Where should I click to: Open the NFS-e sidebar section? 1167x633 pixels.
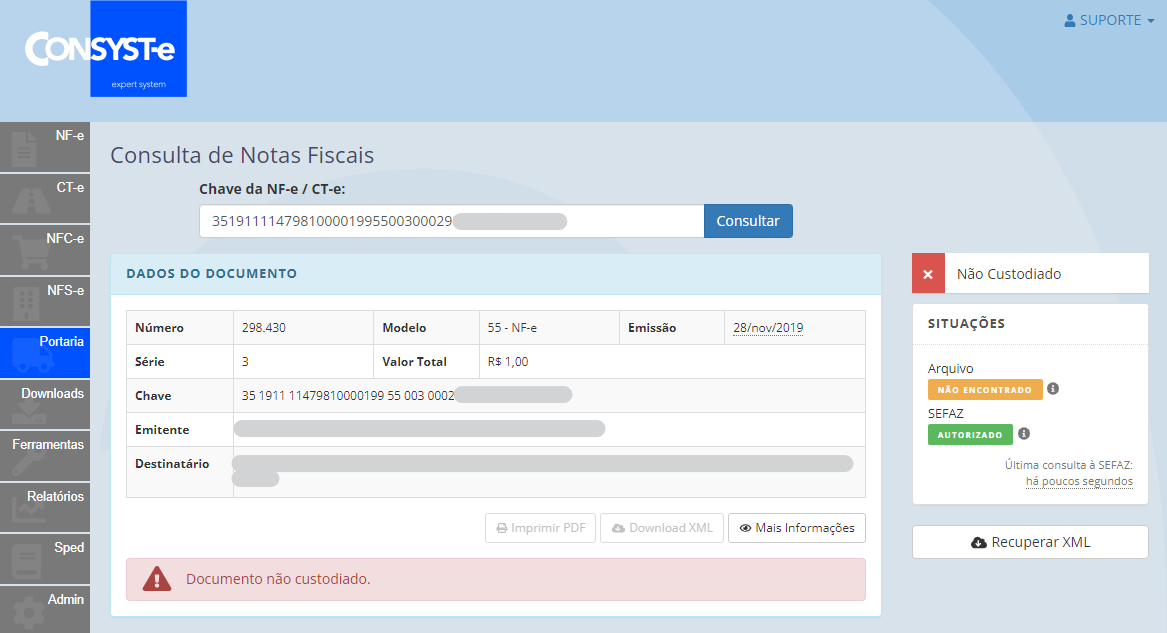(x=45, y=301)
